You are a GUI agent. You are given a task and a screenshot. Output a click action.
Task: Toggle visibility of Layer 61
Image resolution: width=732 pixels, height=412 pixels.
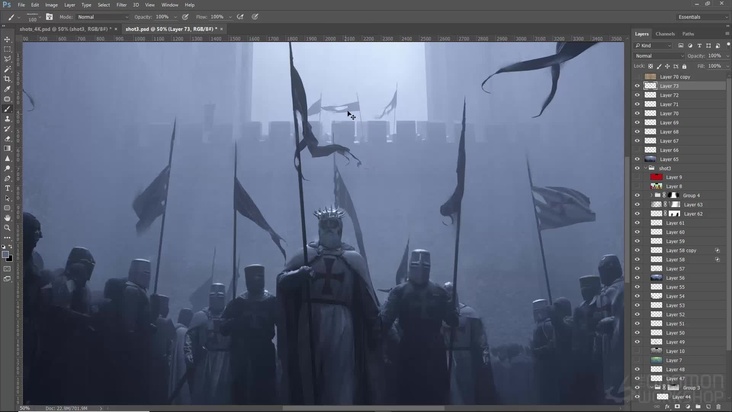click(x=637, y=223)
